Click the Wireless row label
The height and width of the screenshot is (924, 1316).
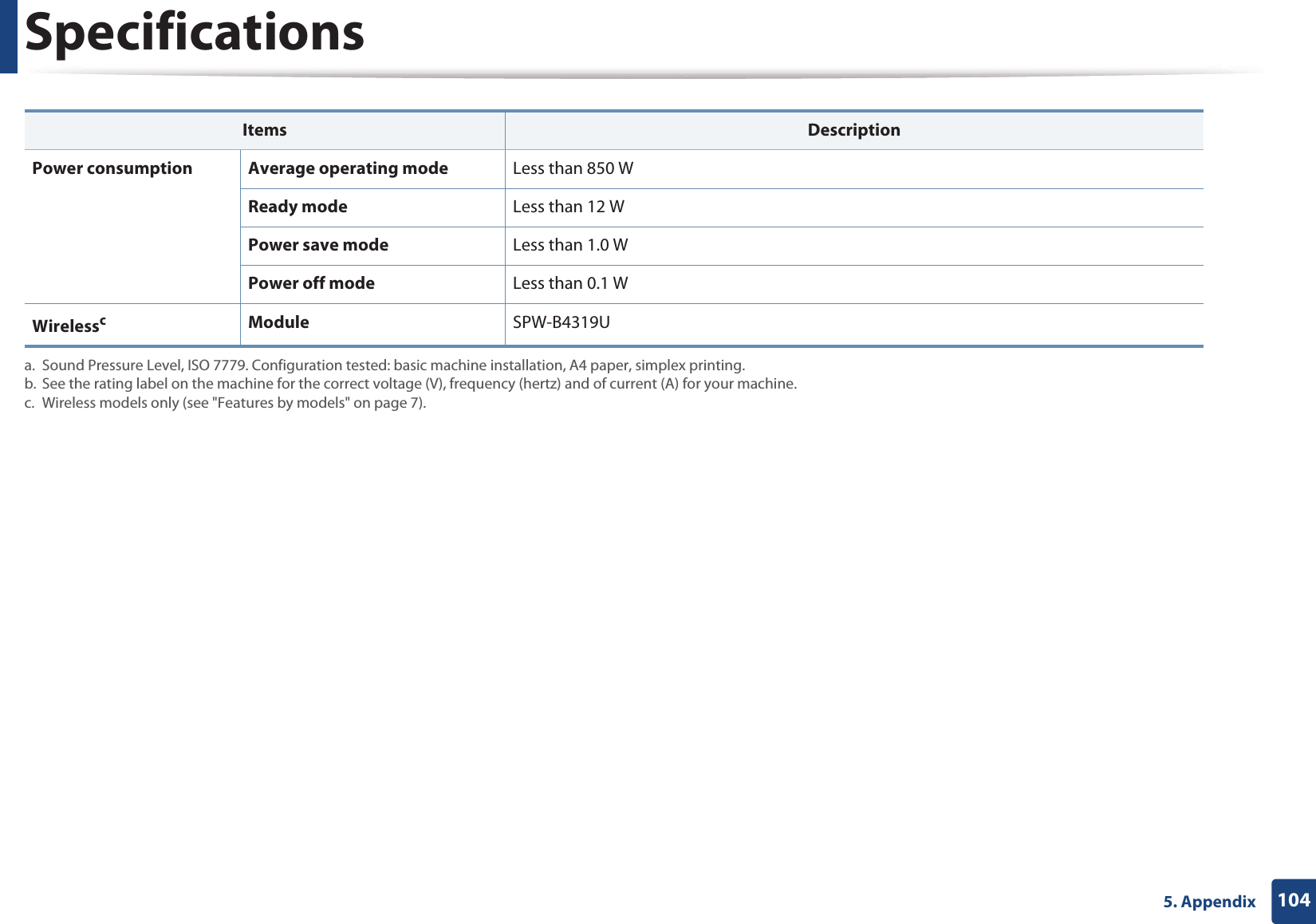click(69, 325)
